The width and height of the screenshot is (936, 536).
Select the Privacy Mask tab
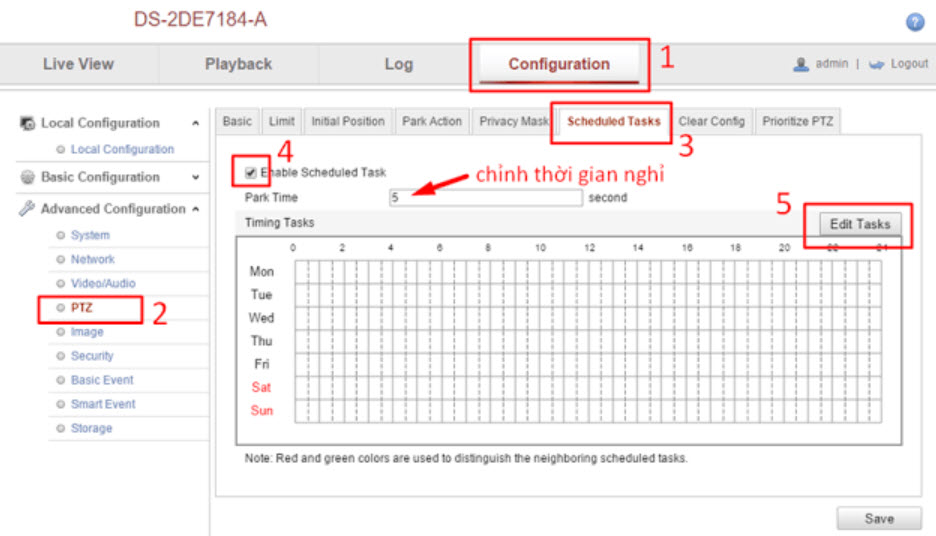[x=513, y=121]
